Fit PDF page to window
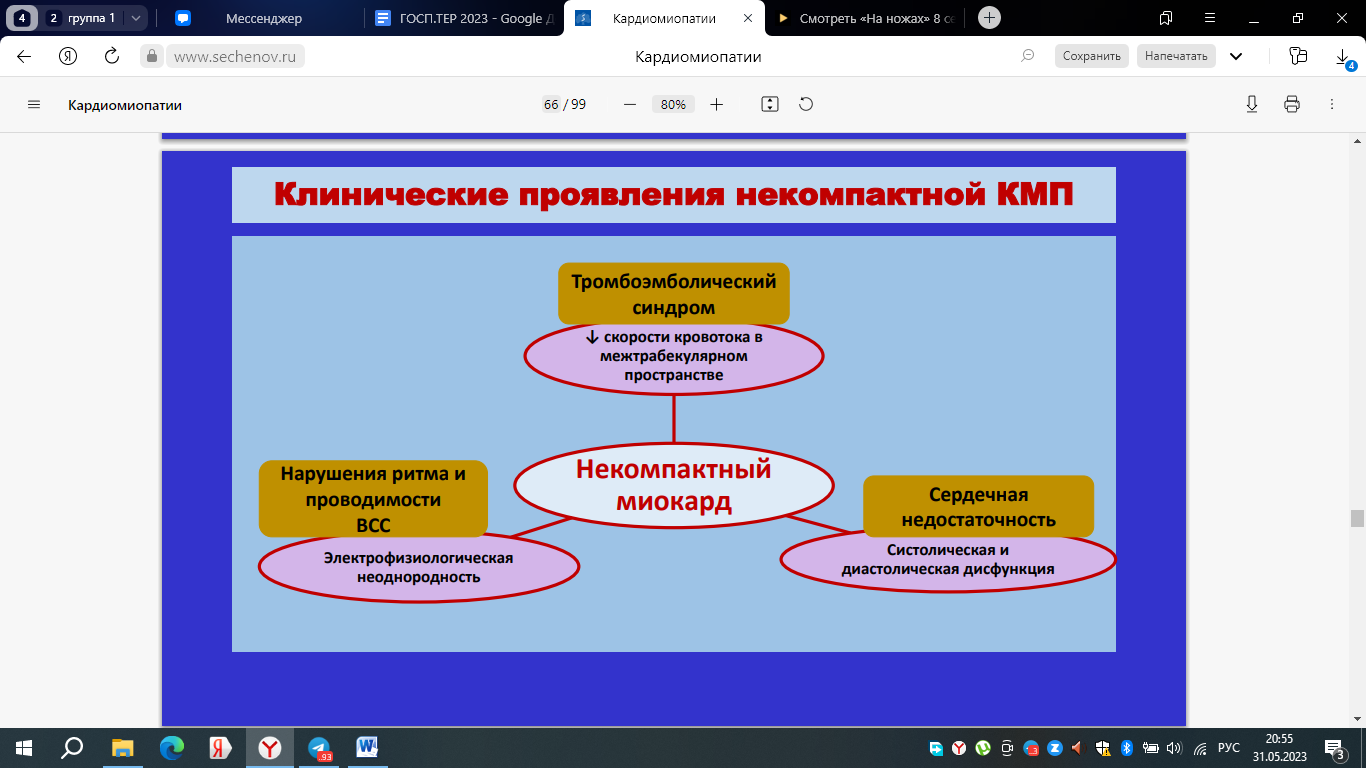The width and height of the screenshot is (1366, 768). 769,104
